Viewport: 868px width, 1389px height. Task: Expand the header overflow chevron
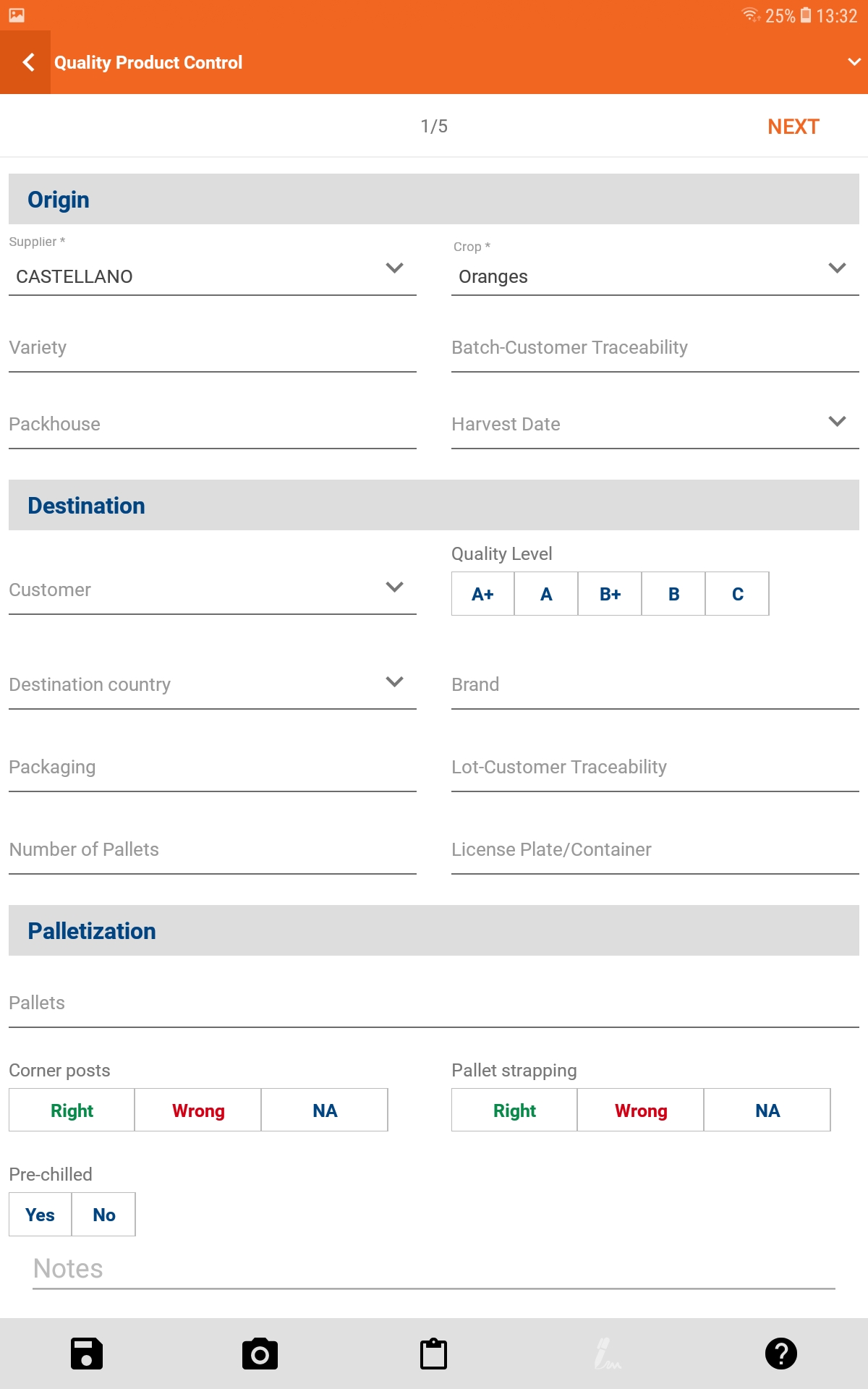click(x=854, y=63)
